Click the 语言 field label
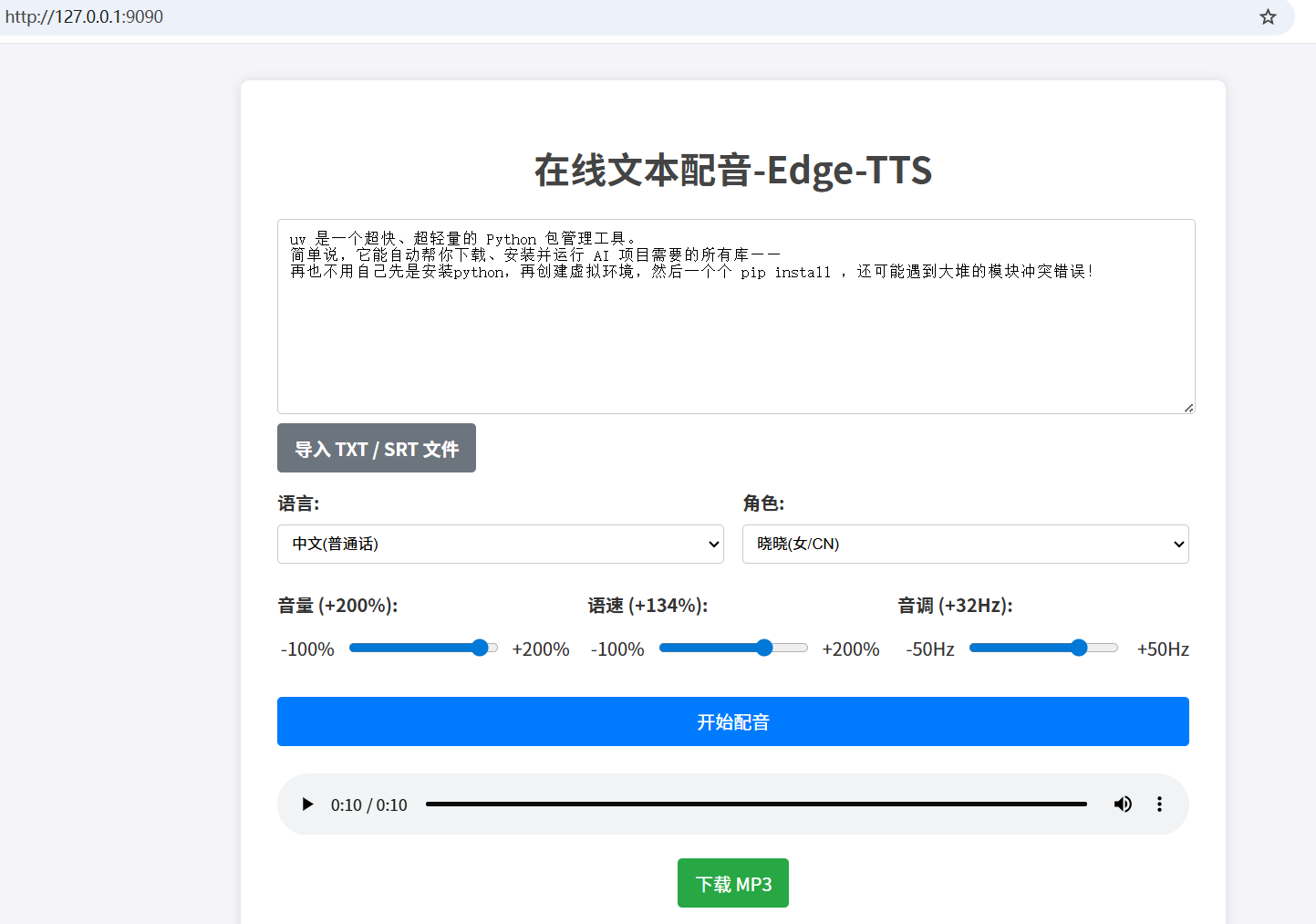The width and height of the screenshot is (1316, 924). [298, 504]
